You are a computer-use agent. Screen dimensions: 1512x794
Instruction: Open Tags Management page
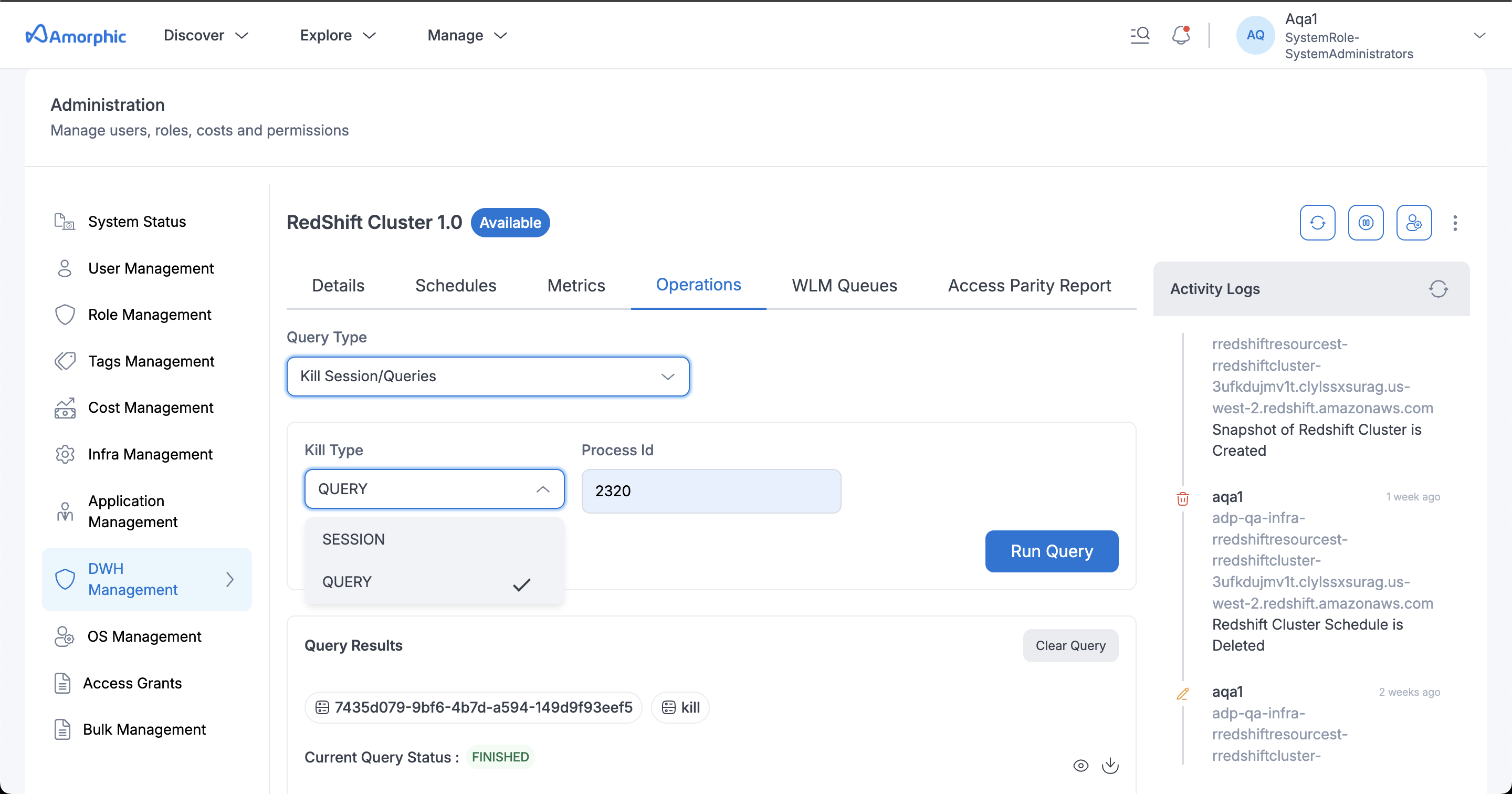click(x=151, y=361)
